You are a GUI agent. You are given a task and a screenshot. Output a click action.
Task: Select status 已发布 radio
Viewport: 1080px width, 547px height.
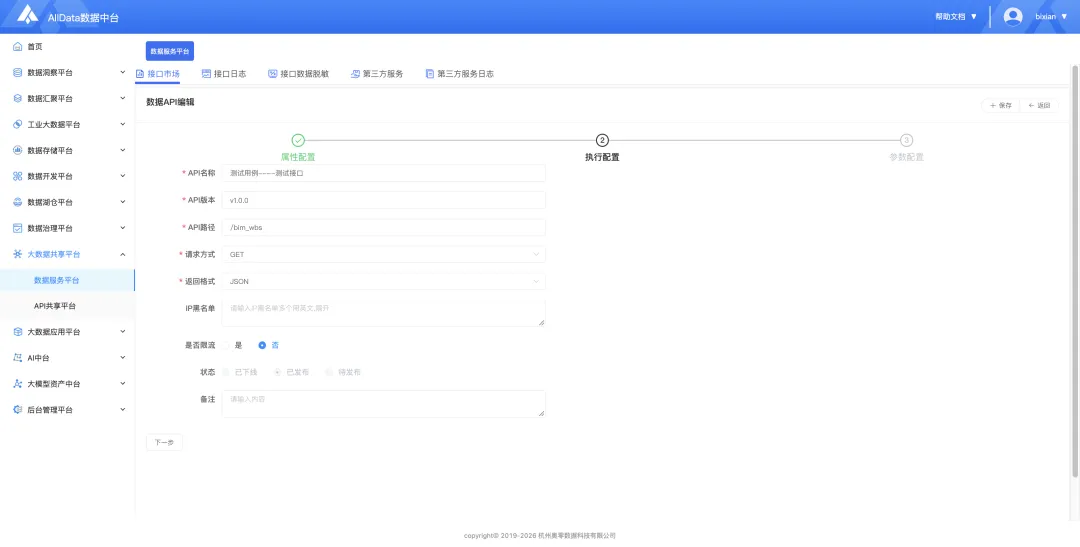click(x=278, y=372)
